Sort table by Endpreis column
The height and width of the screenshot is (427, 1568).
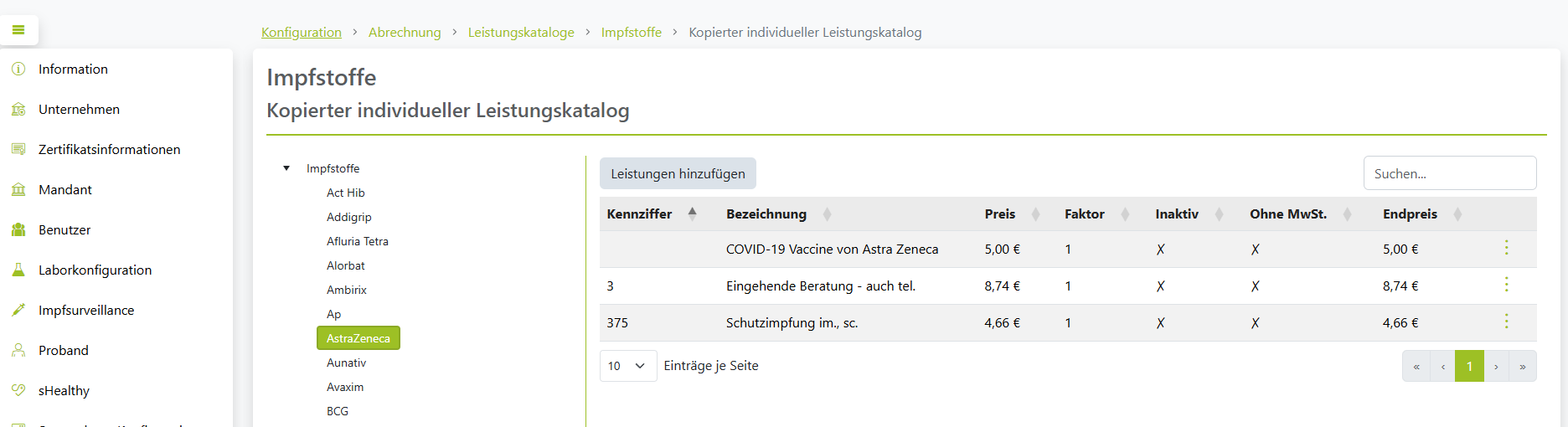[1457, 214]
